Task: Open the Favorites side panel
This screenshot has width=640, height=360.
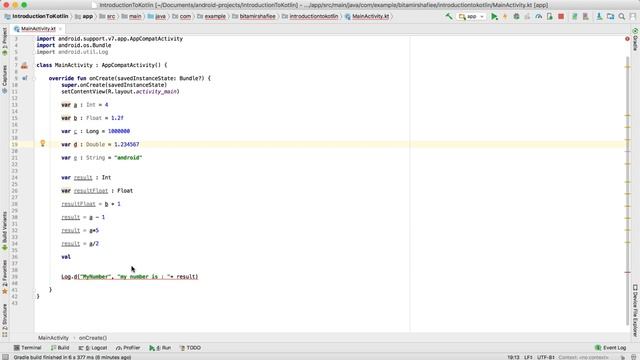Action: coord(4,277)
